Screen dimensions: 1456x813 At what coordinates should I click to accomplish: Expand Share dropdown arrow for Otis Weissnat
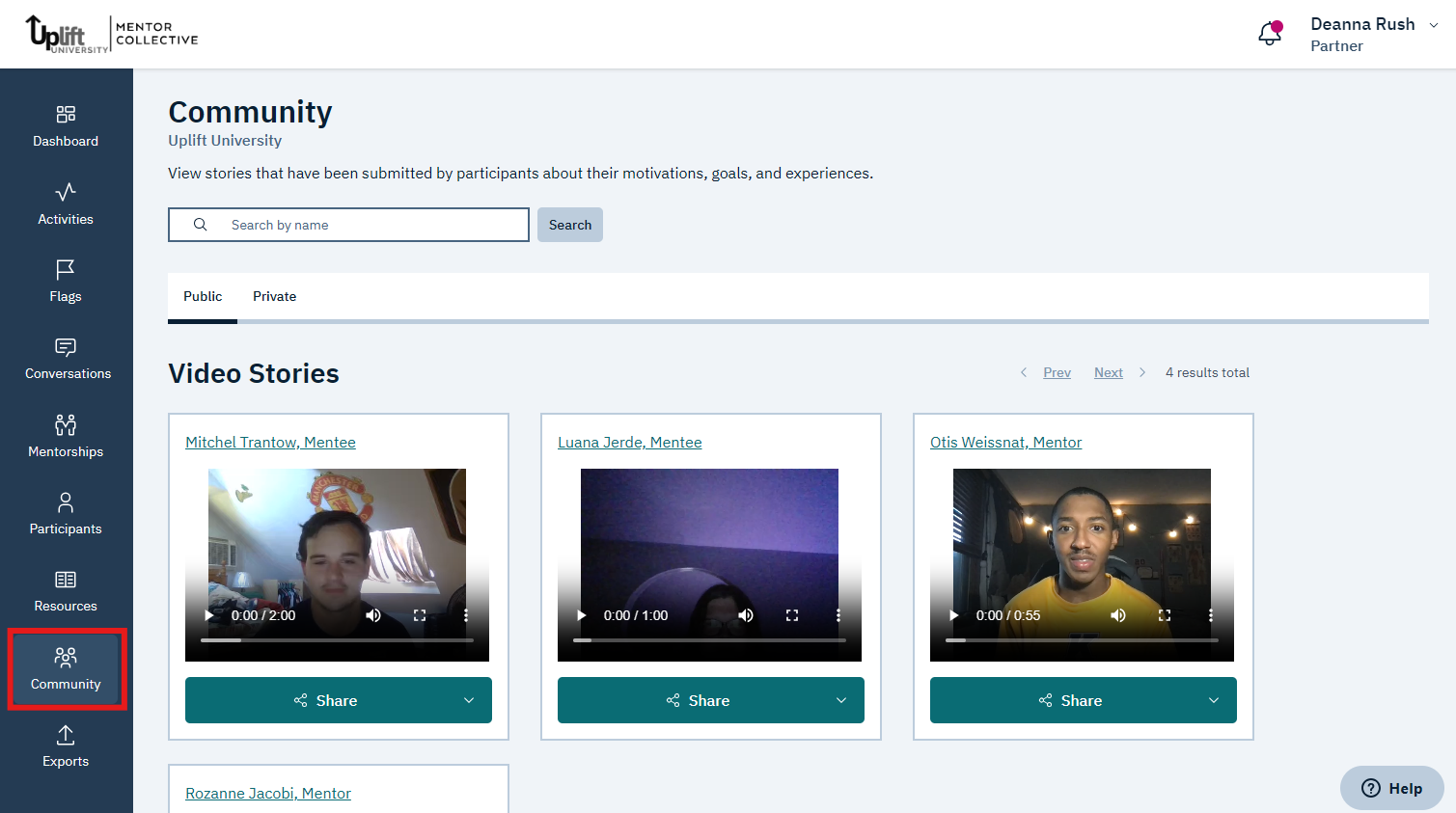point(1214,700)
